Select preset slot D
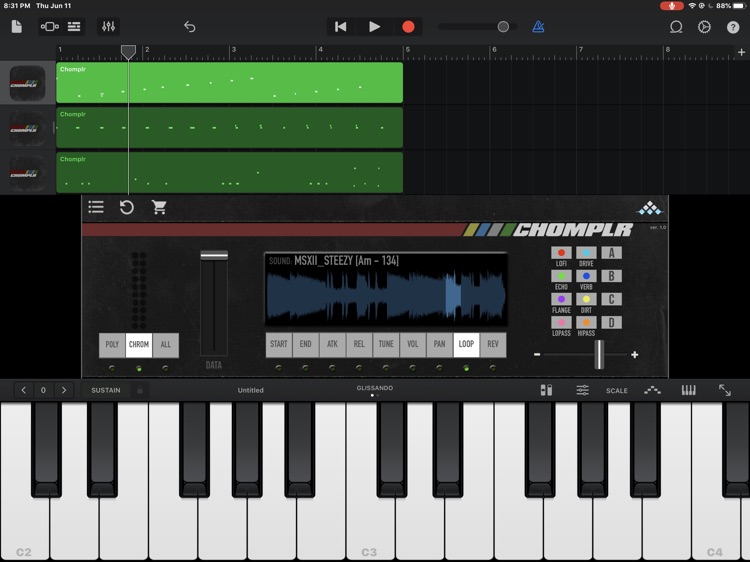 click(611, 322)
